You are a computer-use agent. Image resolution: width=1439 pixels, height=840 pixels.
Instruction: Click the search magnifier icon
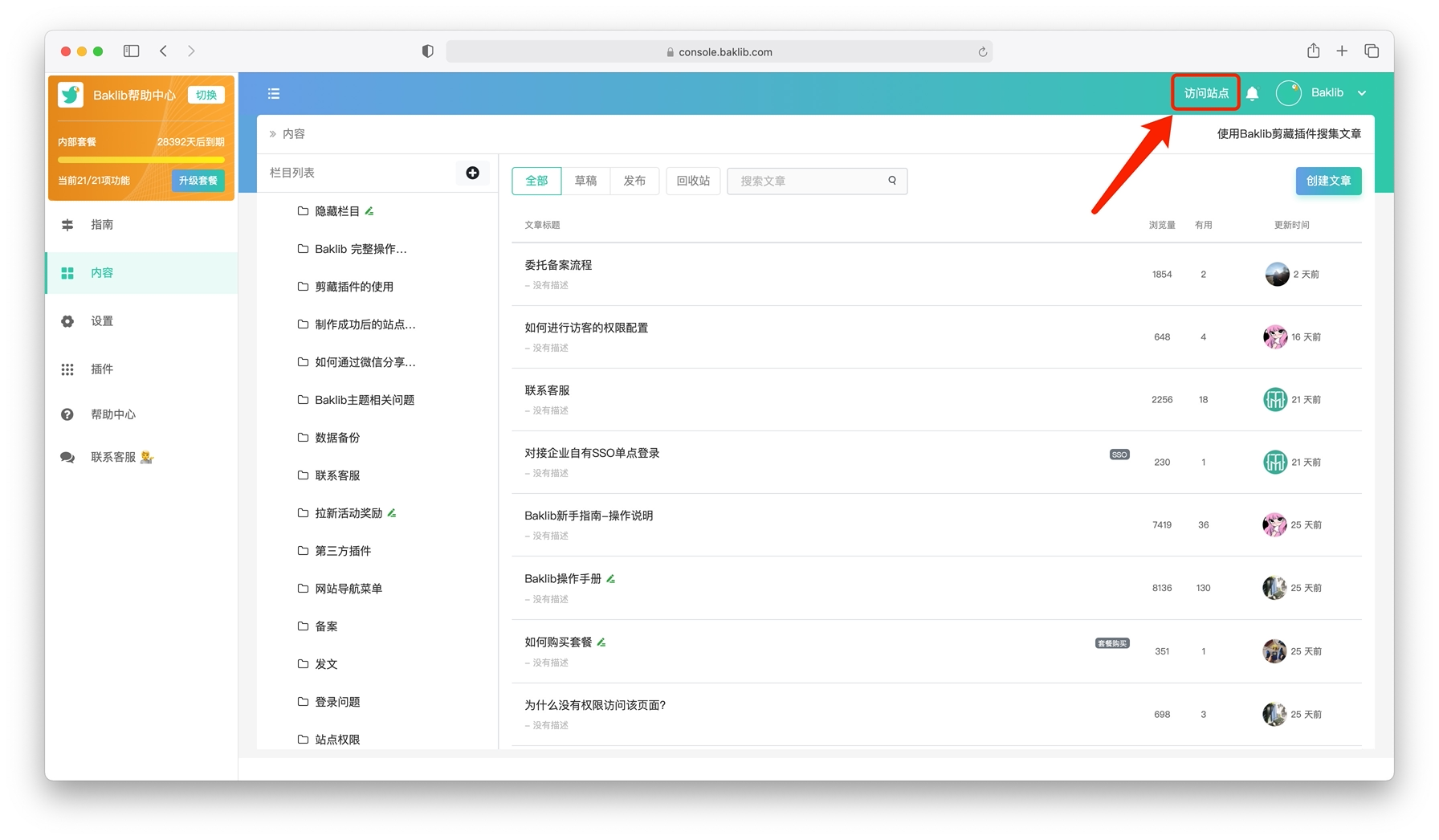point(892,181)
